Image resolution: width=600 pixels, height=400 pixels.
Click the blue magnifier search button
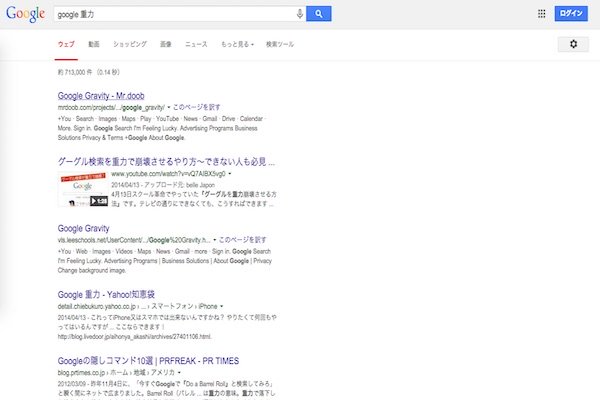(318, 14)
